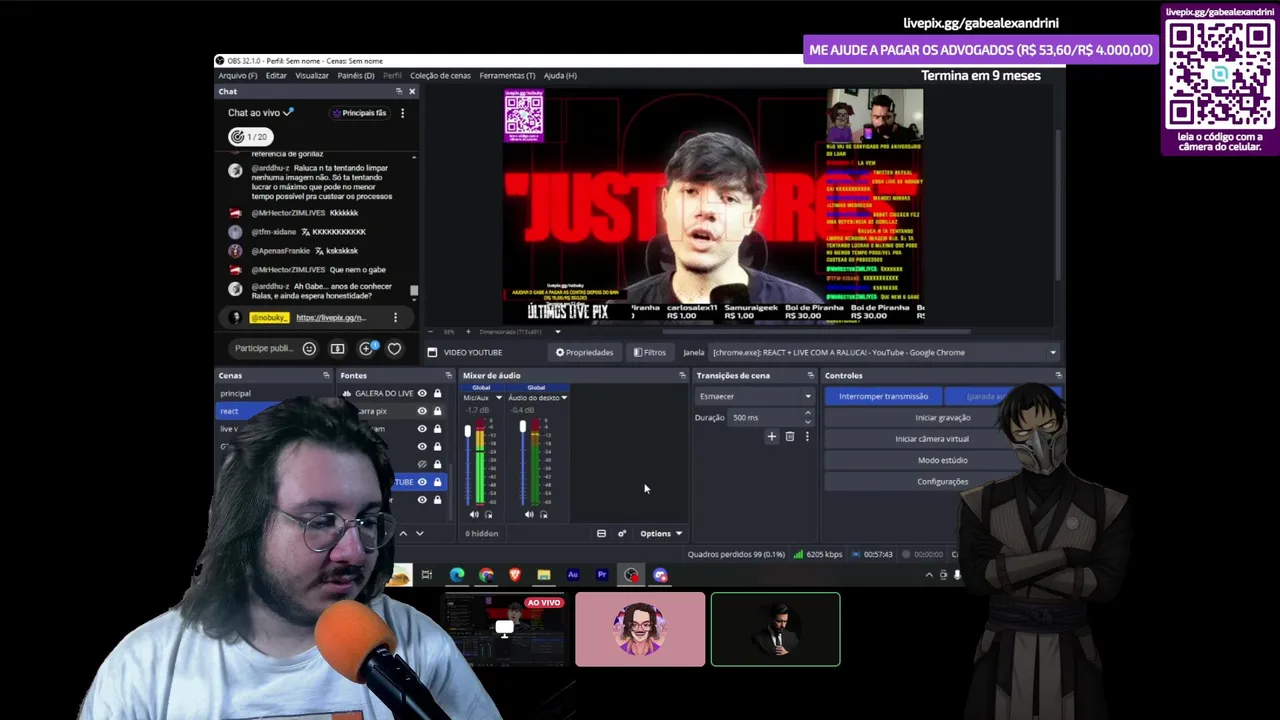Zoom out preview with minus icon
1280x720 pixels.
click(x=431, y=331)
